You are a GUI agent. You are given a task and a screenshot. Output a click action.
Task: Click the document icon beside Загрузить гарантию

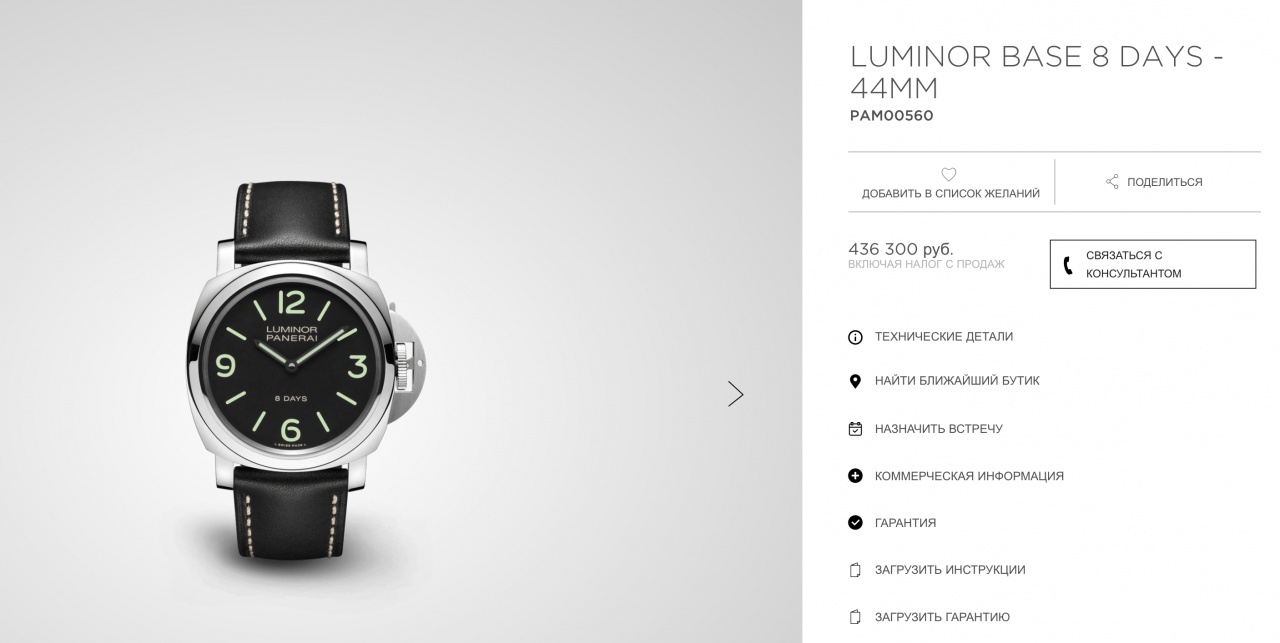coord(855,617)
